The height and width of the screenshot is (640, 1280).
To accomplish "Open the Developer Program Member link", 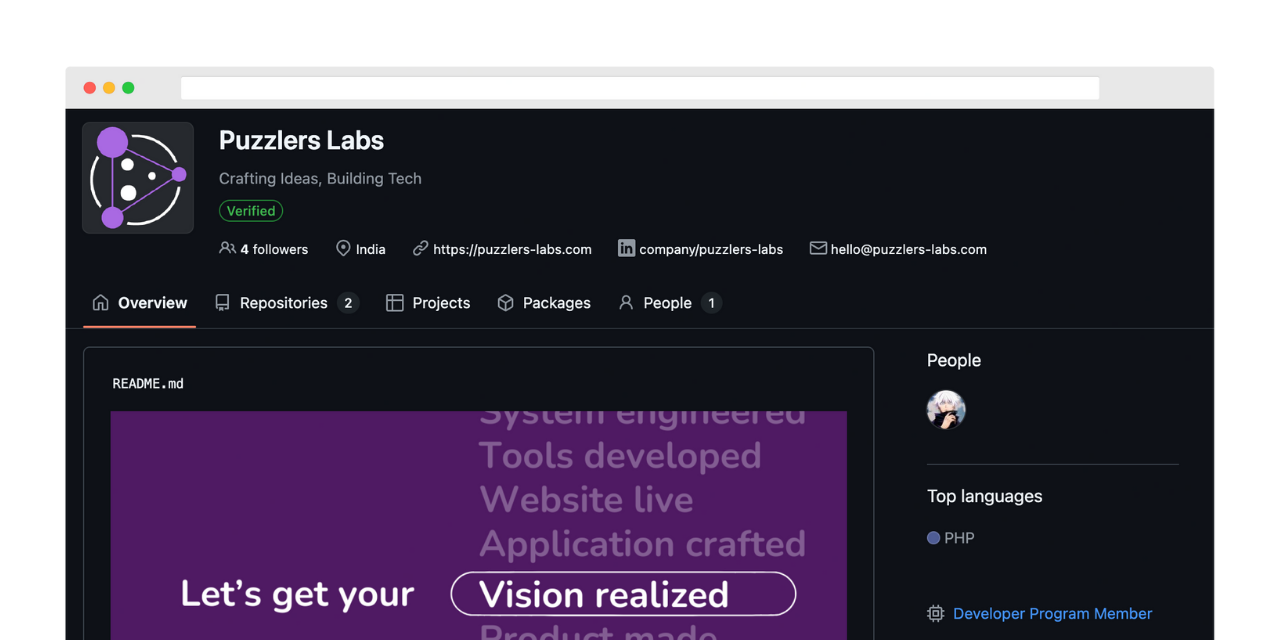I will pos(1052,613).
